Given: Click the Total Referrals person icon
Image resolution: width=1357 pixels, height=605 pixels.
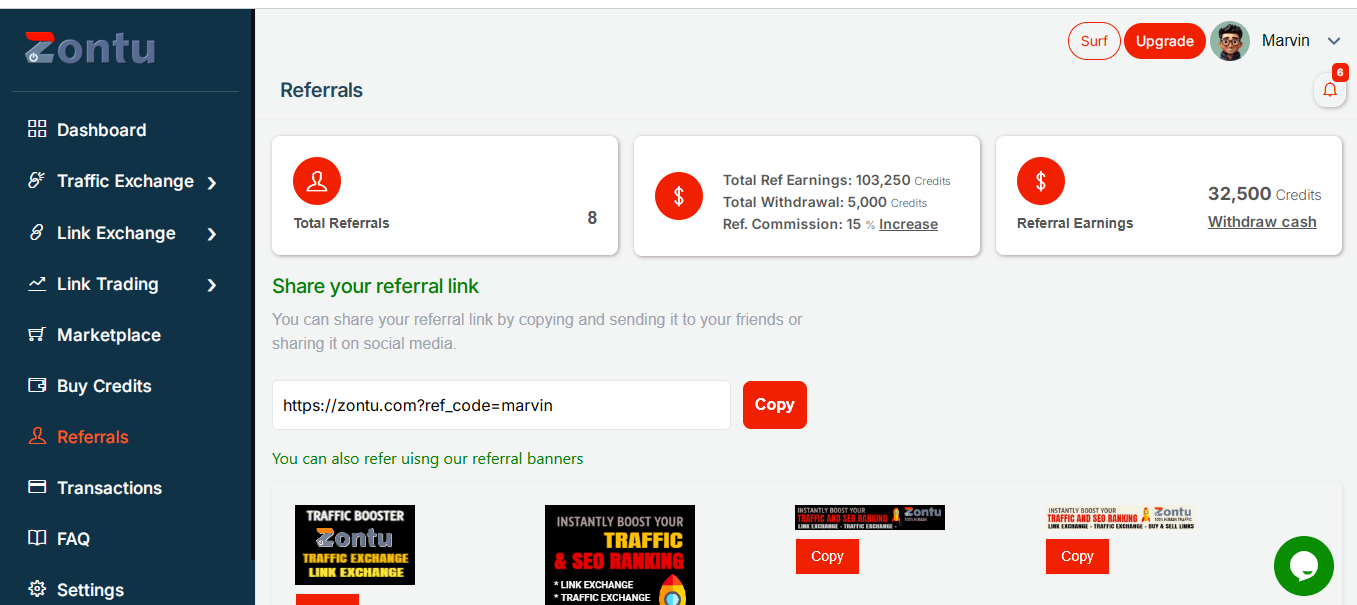Looking at the screenshot, I should 317,181.
